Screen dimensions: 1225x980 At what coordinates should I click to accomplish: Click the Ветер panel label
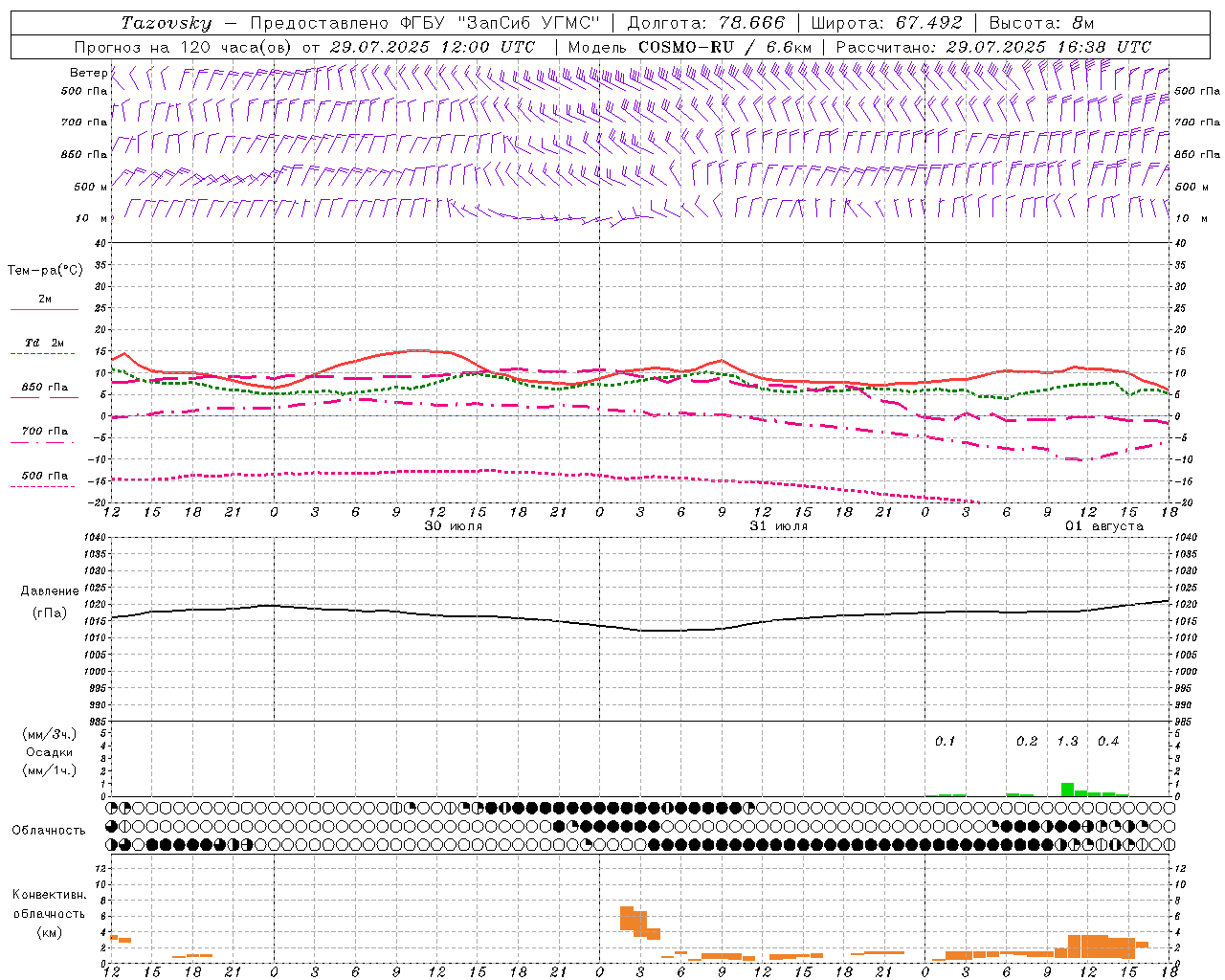pos(88,73)
